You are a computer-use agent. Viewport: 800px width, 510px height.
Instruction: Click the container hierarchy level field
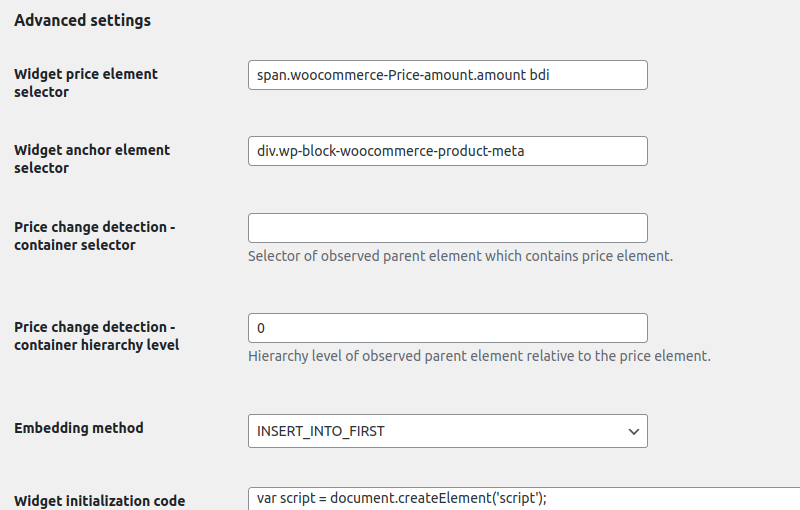coord(447,328)
